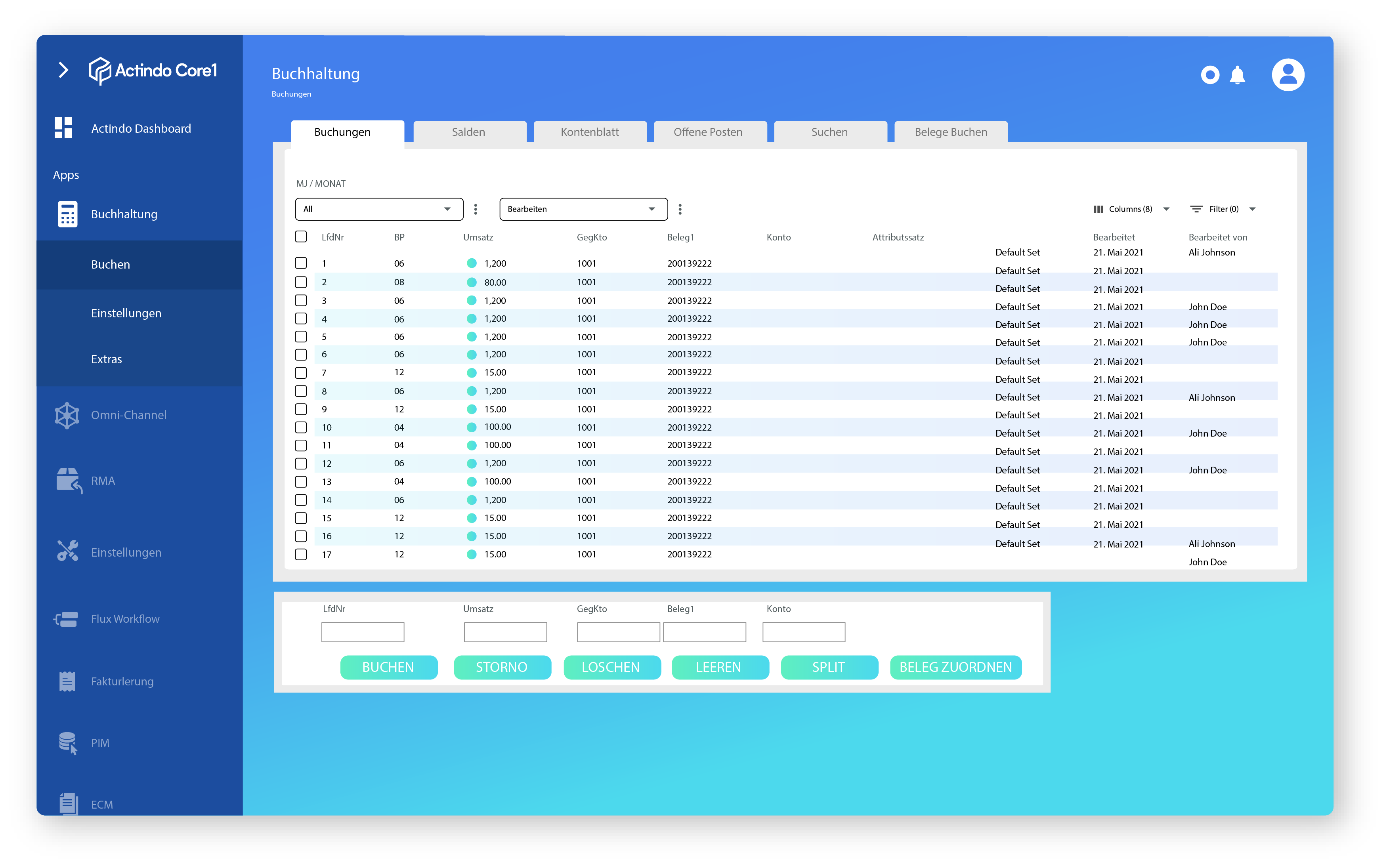
Task: Open notifications bell
Action: [1237, 75]
